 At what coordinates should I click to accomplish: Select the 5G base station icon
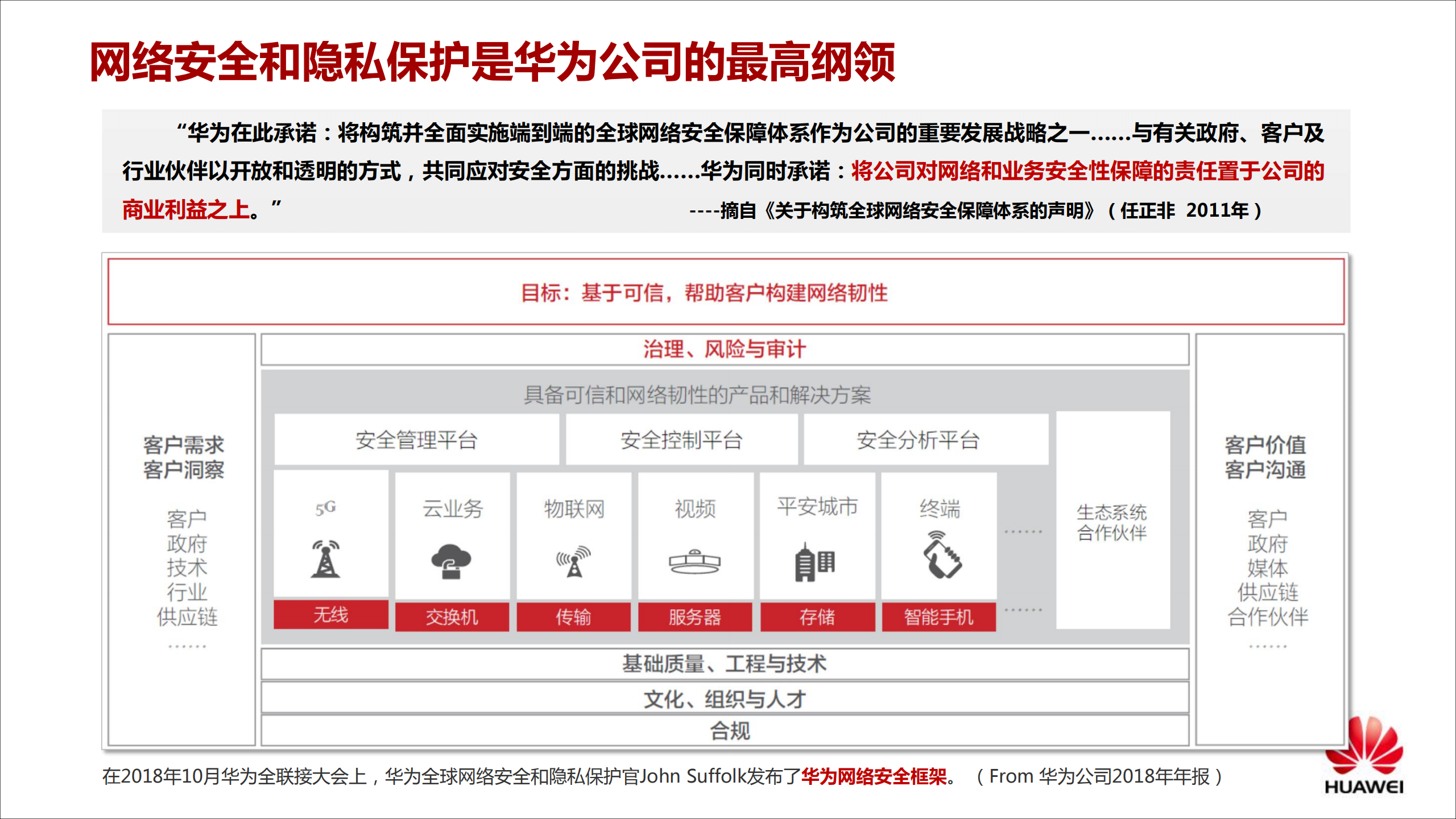tap(326, 560)
